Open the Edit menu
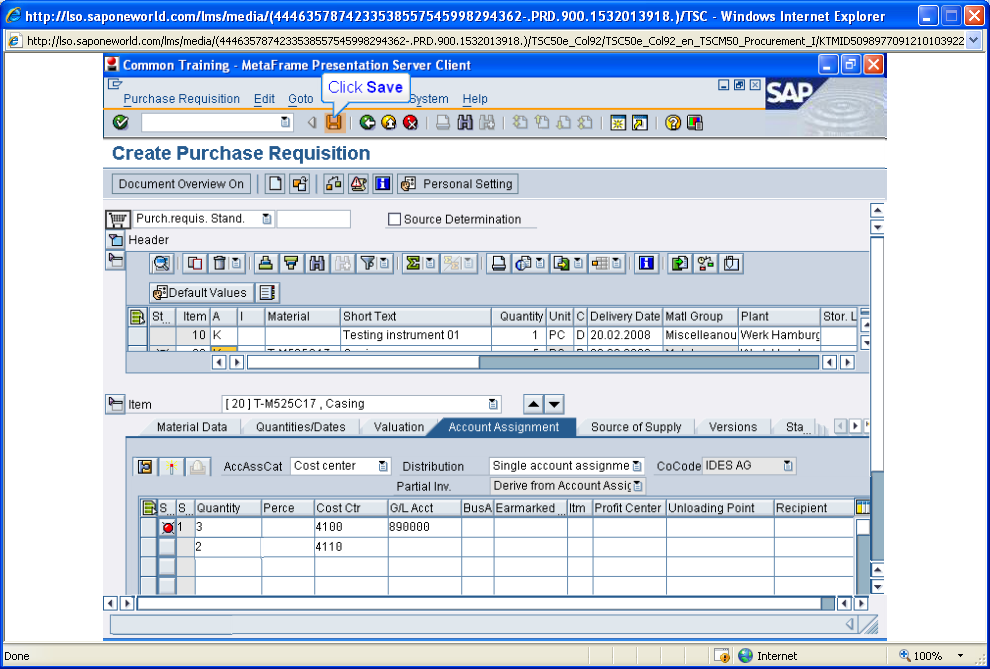The image size is (990, 669). (x=264, y=98)
